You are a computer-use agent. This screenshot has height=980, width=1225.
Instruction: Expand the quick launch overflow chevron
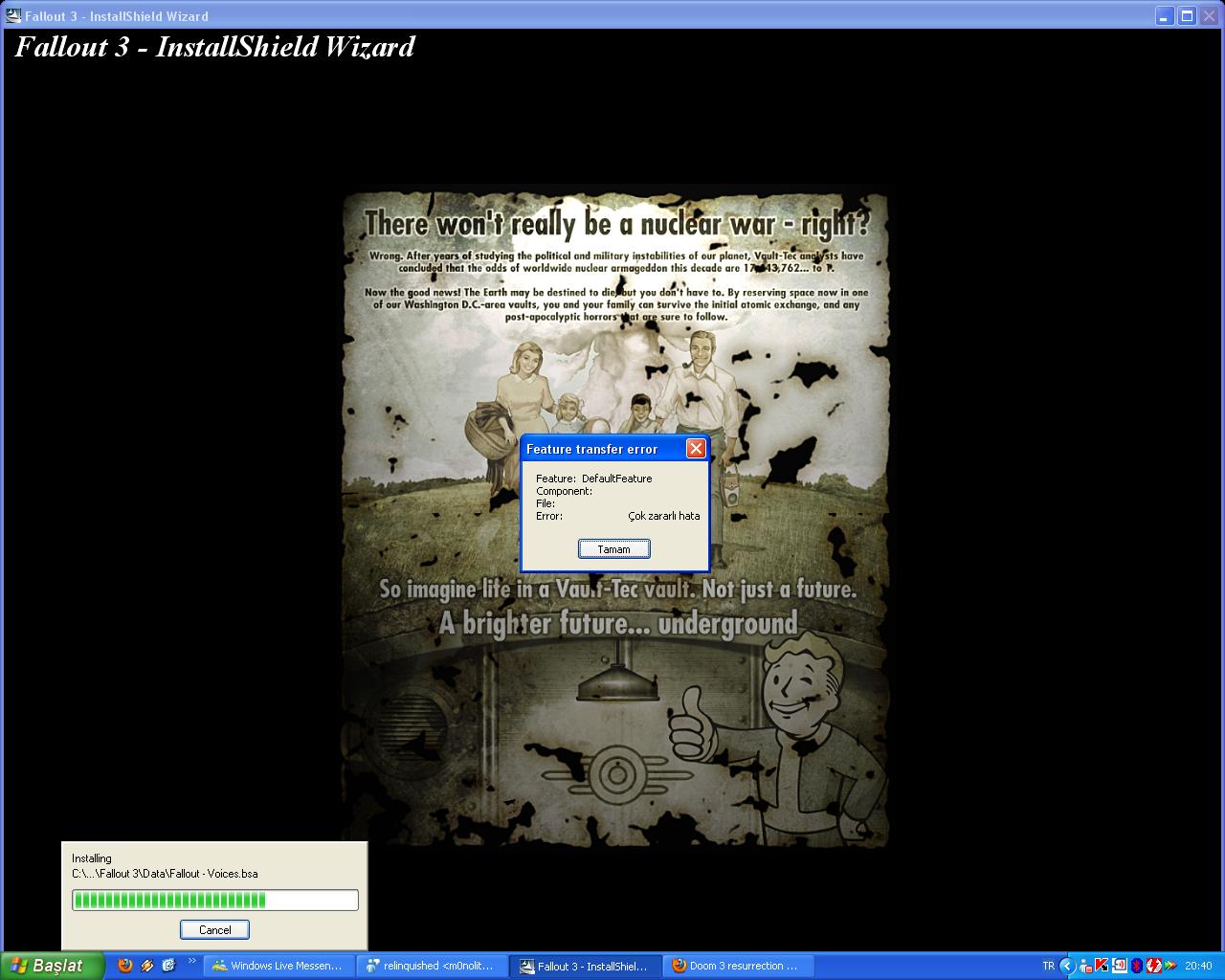pos(191,961)
